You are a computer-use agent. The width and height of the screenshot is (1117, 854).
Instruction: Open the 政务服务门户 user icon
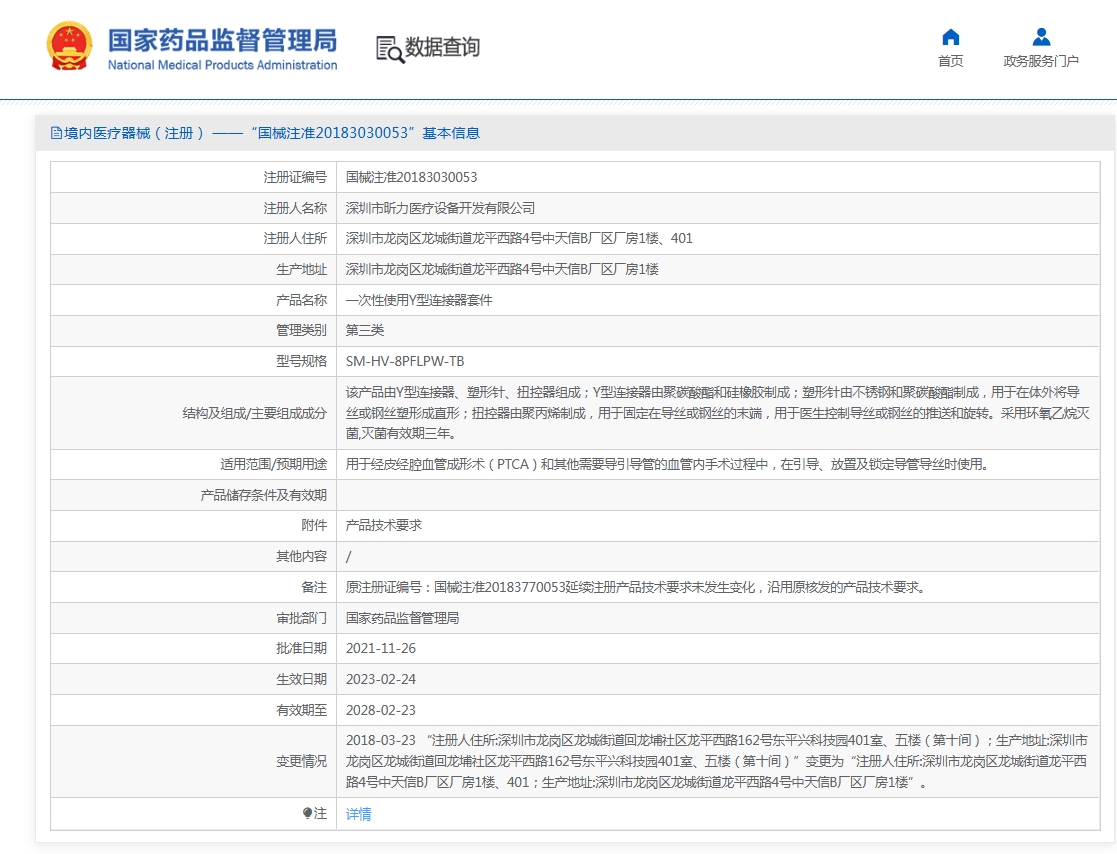click(1041, 36)
